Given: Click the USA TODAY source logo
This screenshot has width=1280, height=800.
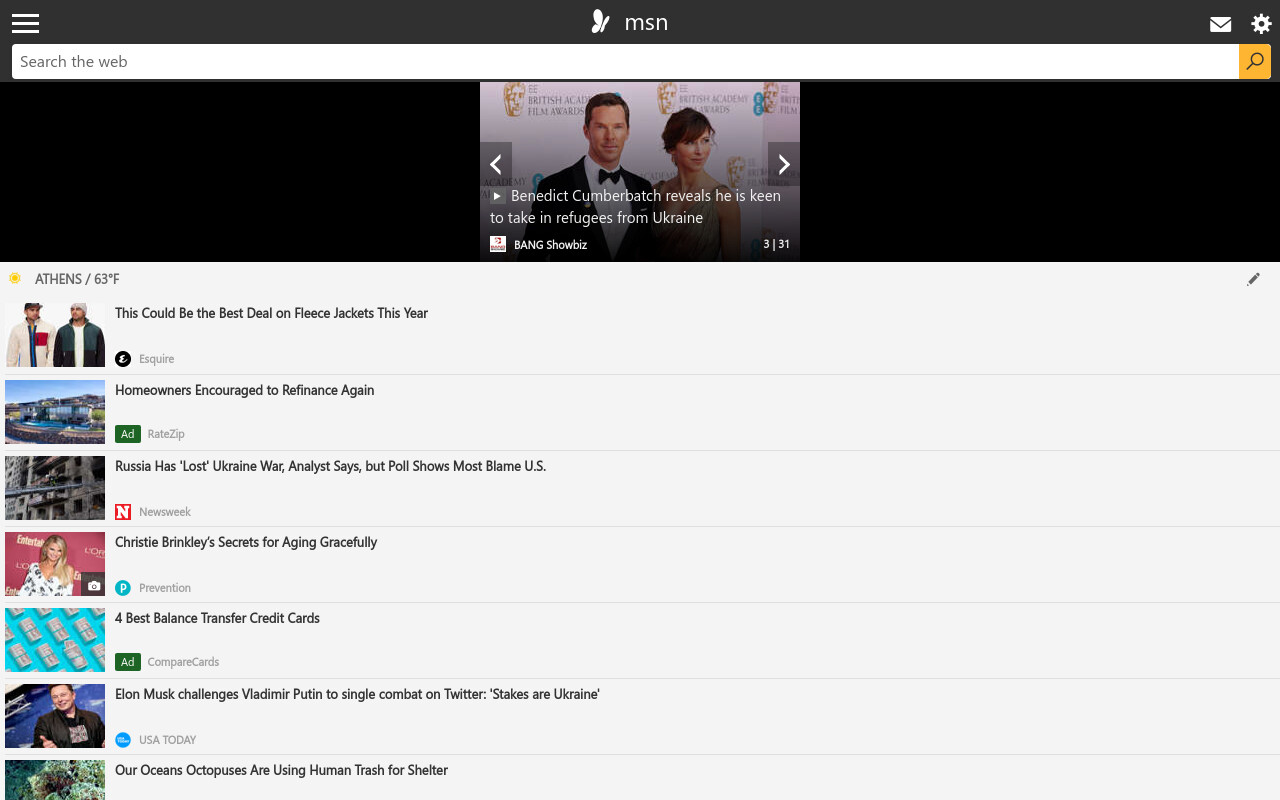Looking at the screenshot, I should click(x=123, y=740).
